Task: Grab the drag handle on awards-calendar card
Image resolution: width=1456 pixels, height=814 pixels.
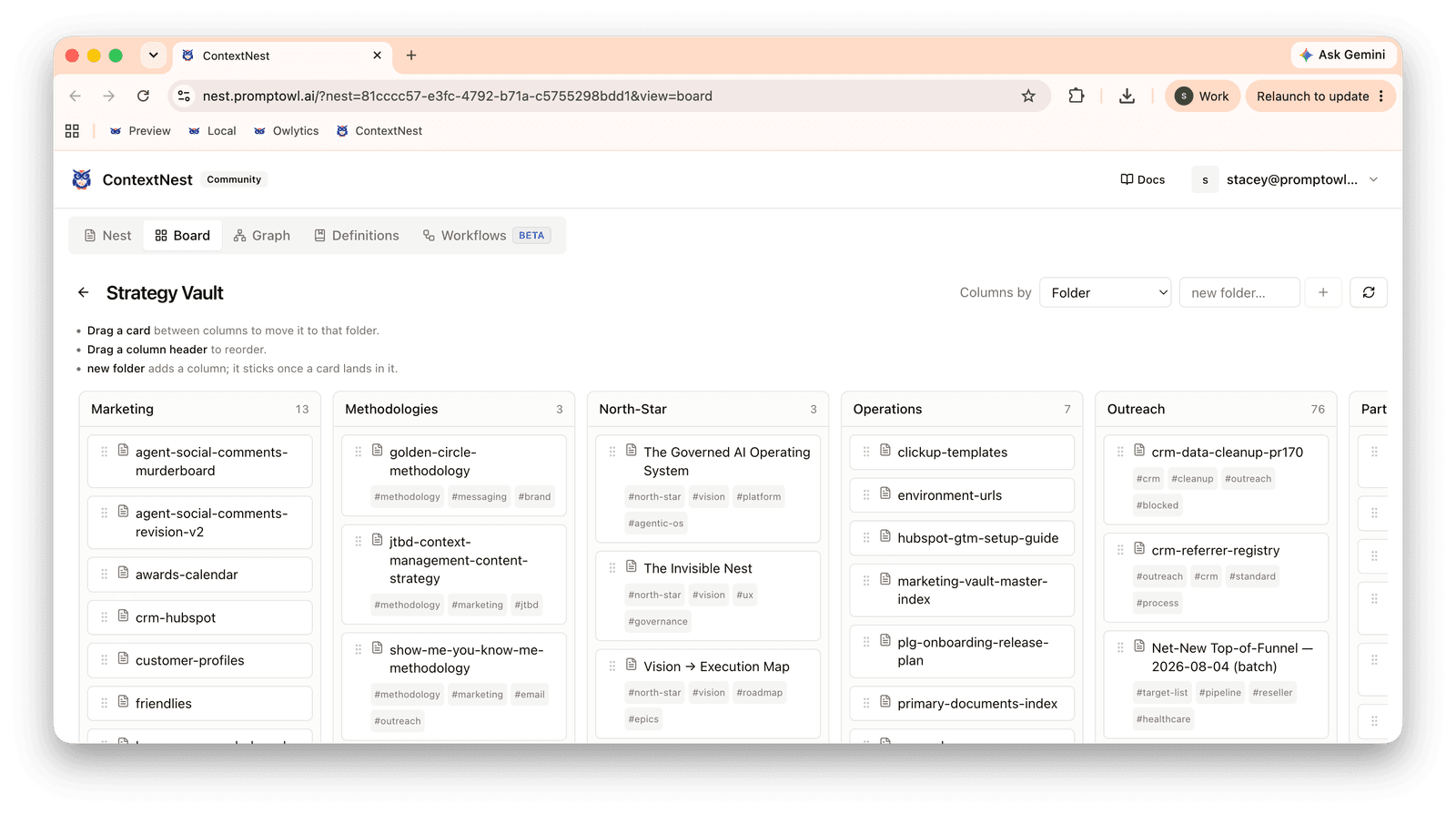Action: point(104,574)
